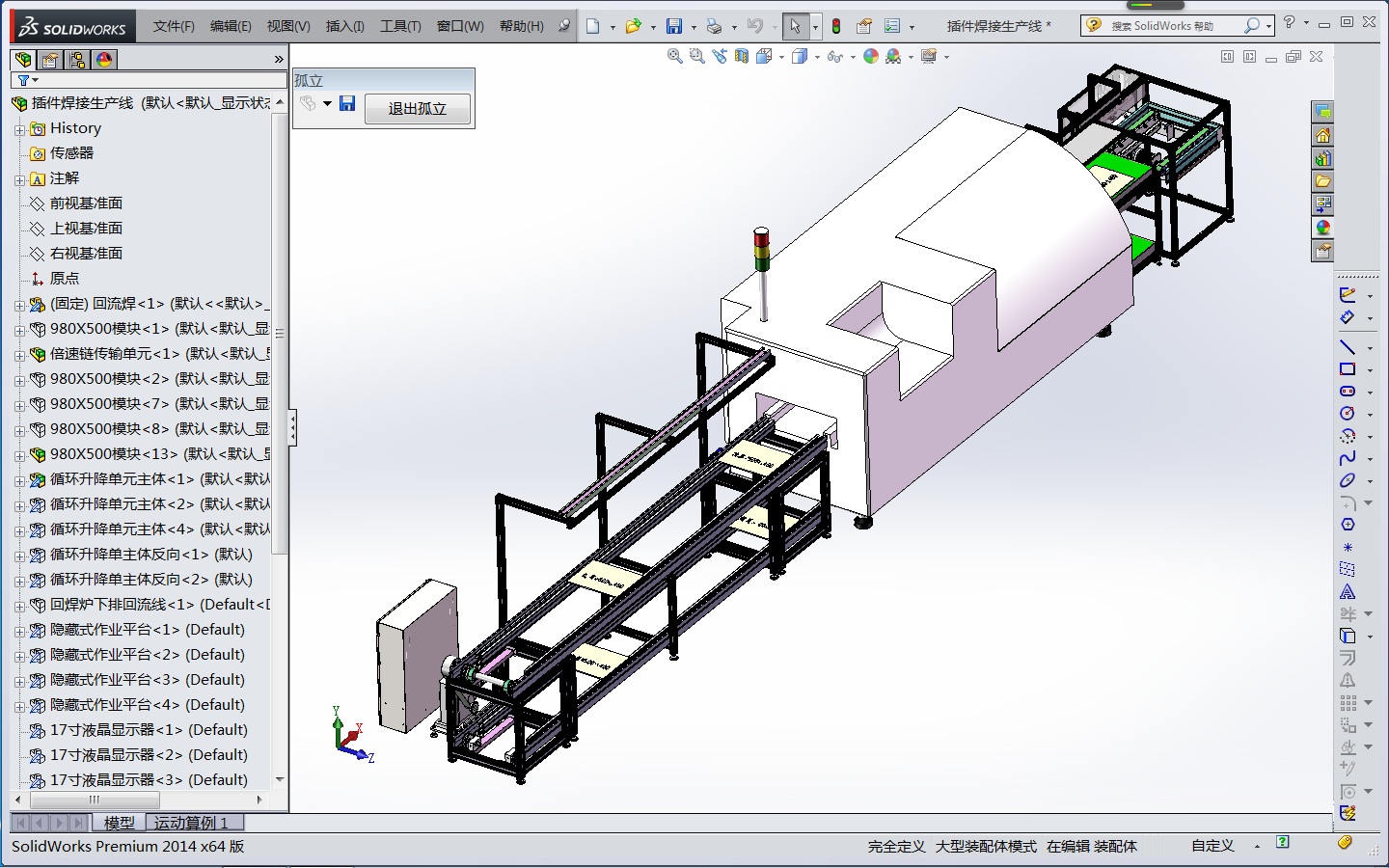Open the search help dropdown arrow
Image resolution: width=1389 pixels, height=868 pixels.
pyautogui.click(x=1268, y=26)
